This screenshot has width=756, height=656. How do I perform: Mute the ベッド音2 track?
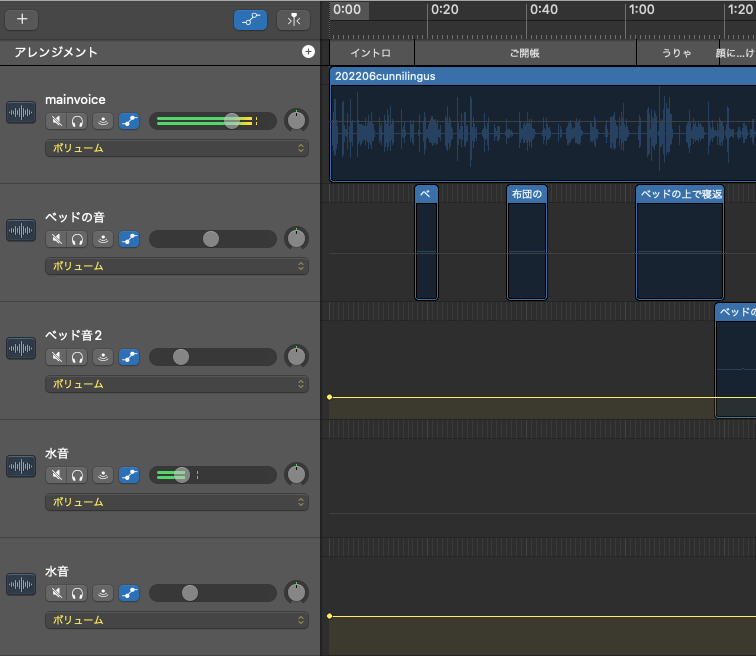(x=56, y=357)
